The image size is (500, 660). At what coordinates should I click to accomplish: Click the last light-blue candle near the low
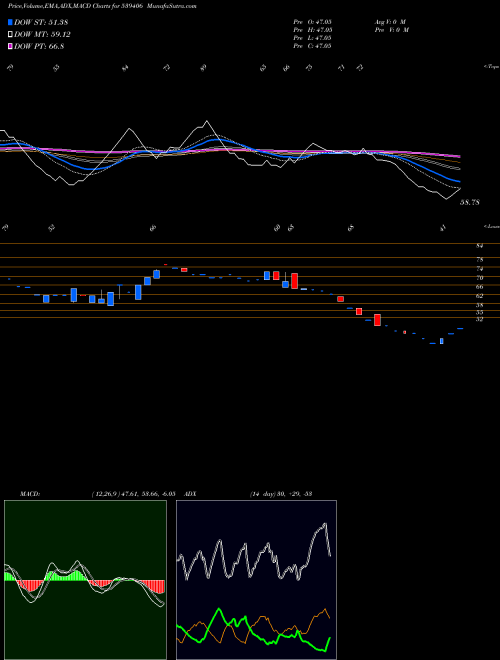[x=441, y=341]
